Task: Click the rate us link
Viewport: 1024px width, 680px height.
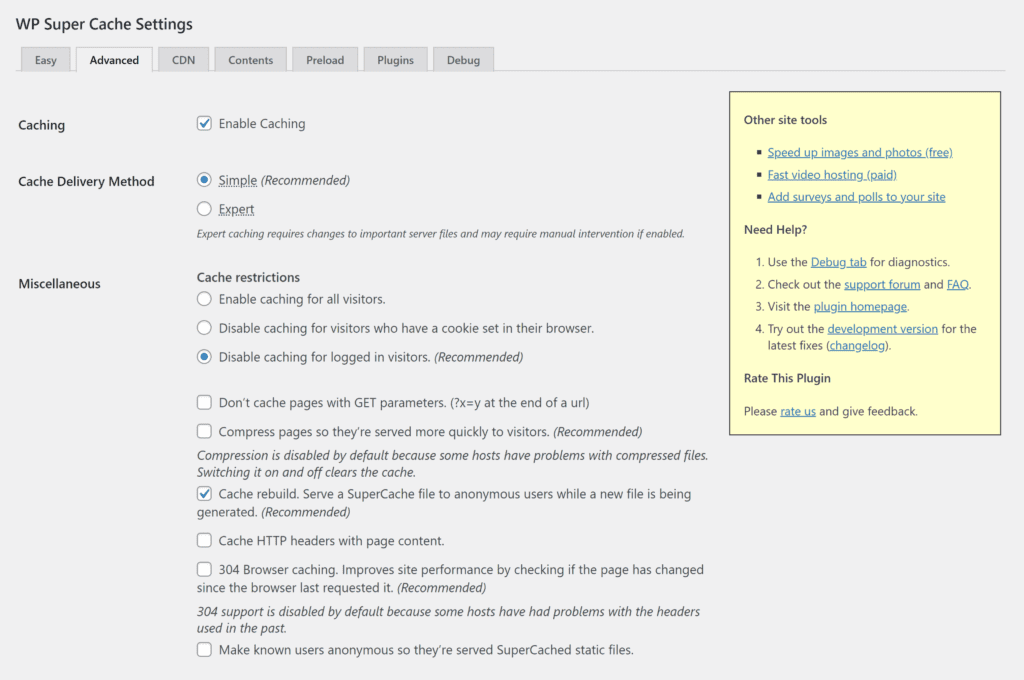Action: [798, 411]
